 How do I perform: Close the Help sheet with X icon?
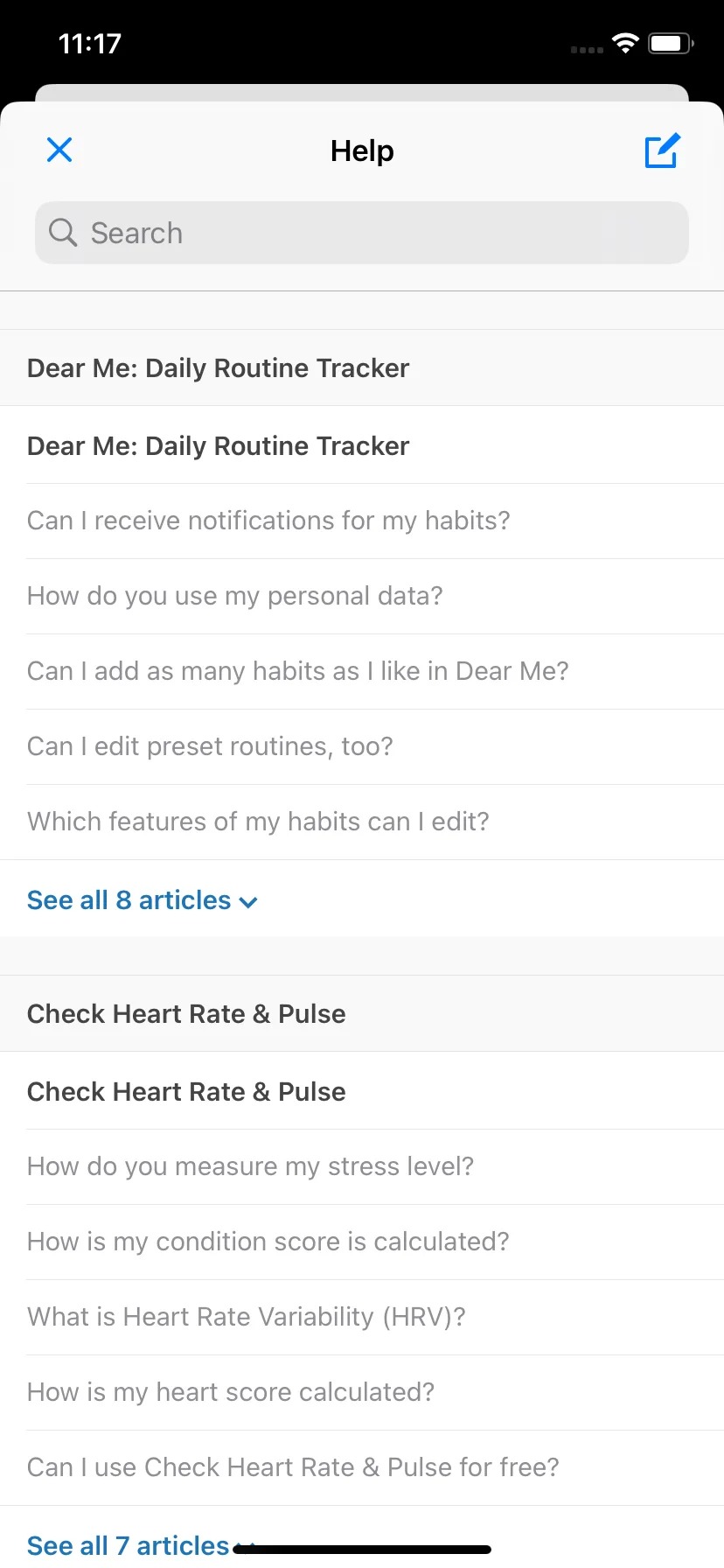tap(59, 150)
